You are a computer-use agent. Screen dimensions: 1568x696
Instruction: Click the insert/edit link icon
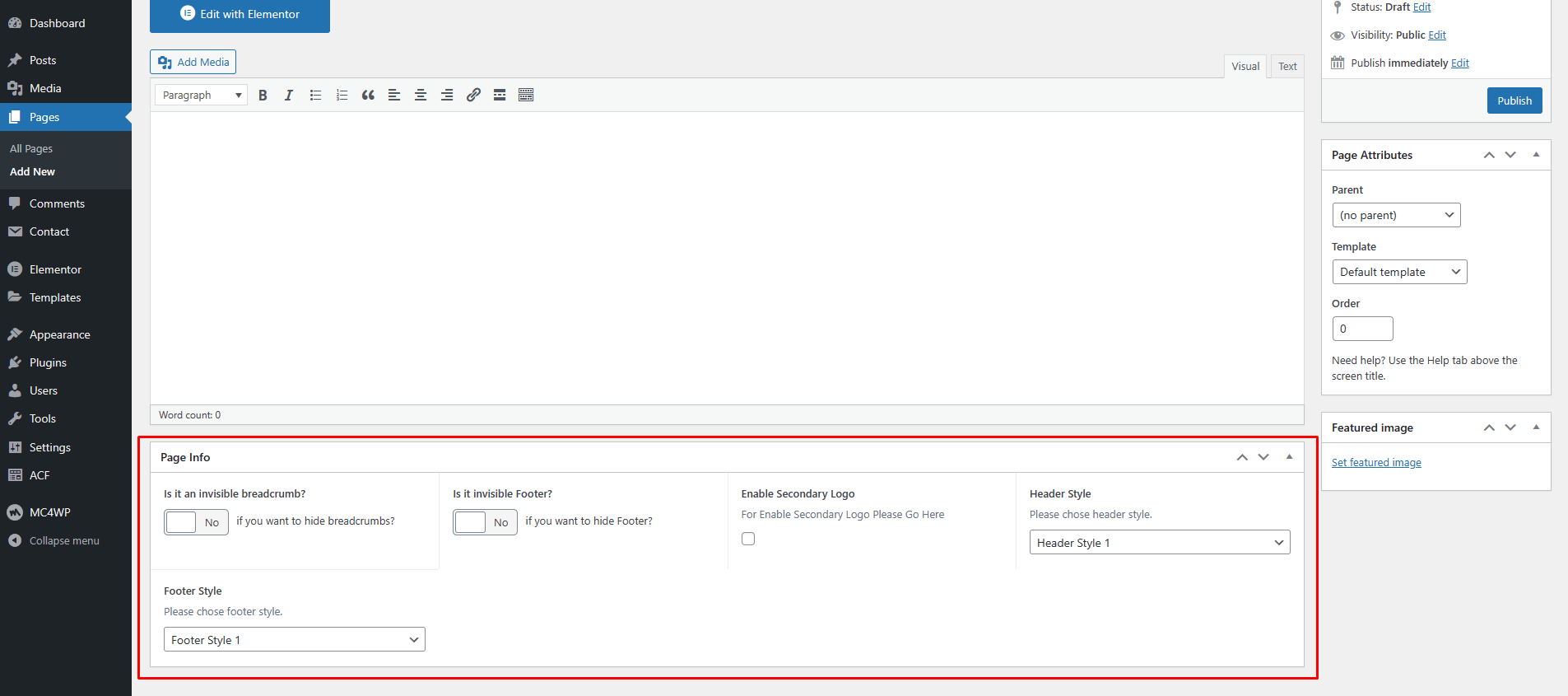(473, 96)
